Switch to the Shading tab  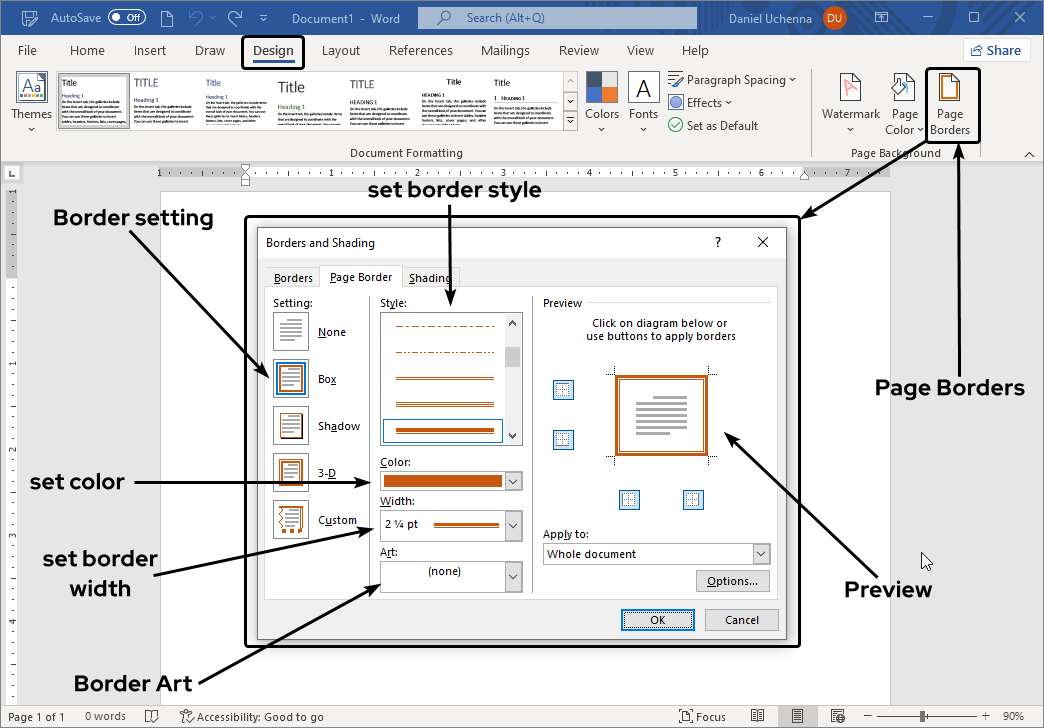click(429, 277)
